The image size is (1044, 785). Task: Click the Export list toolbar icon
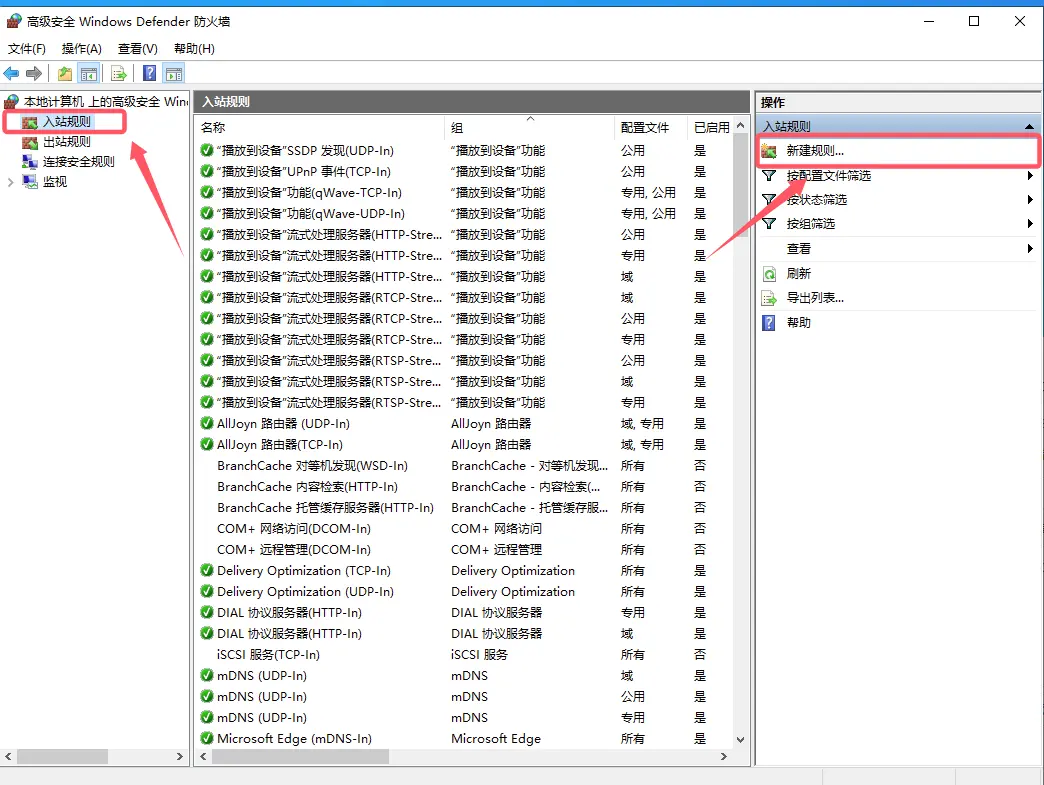pyautogui.click(x=119, y=73)
